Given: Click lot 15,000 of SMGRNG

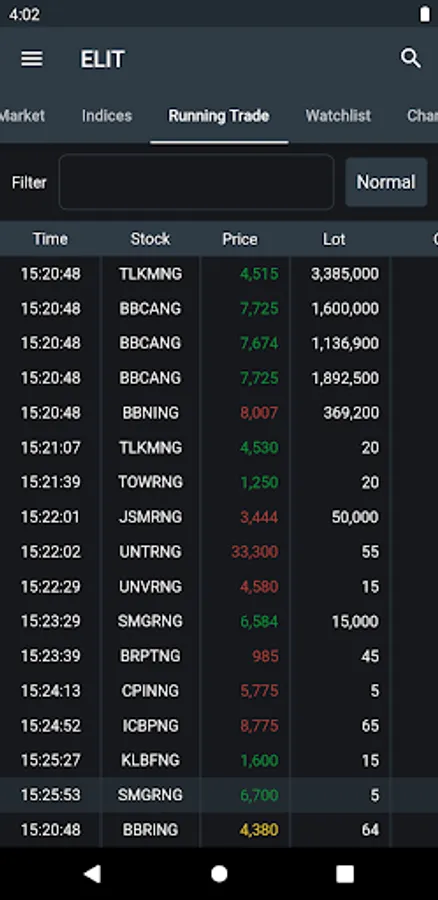Looking at the screenshot, I should (355, 621).
